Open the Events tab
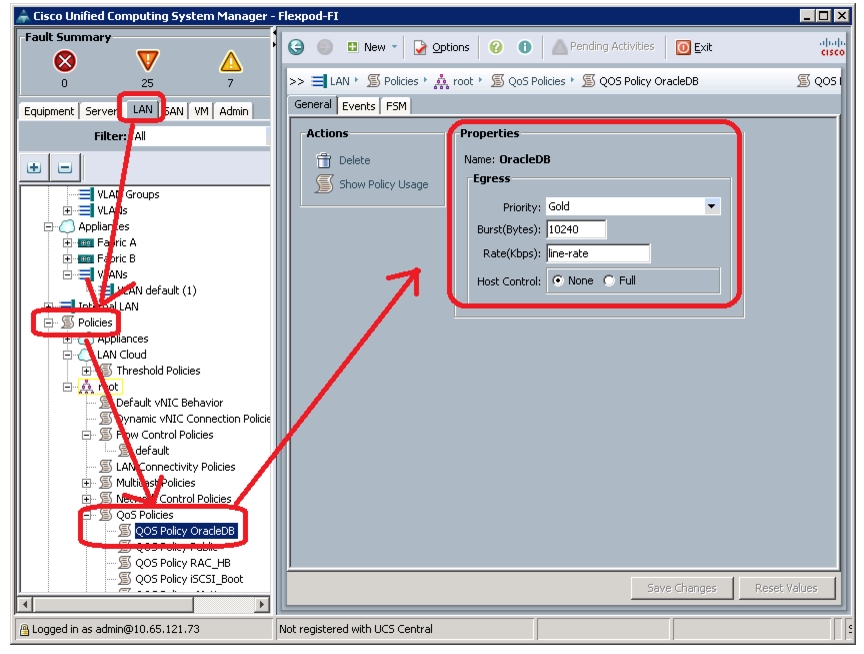This screenshot has width=864, height=654. [358, 106]
